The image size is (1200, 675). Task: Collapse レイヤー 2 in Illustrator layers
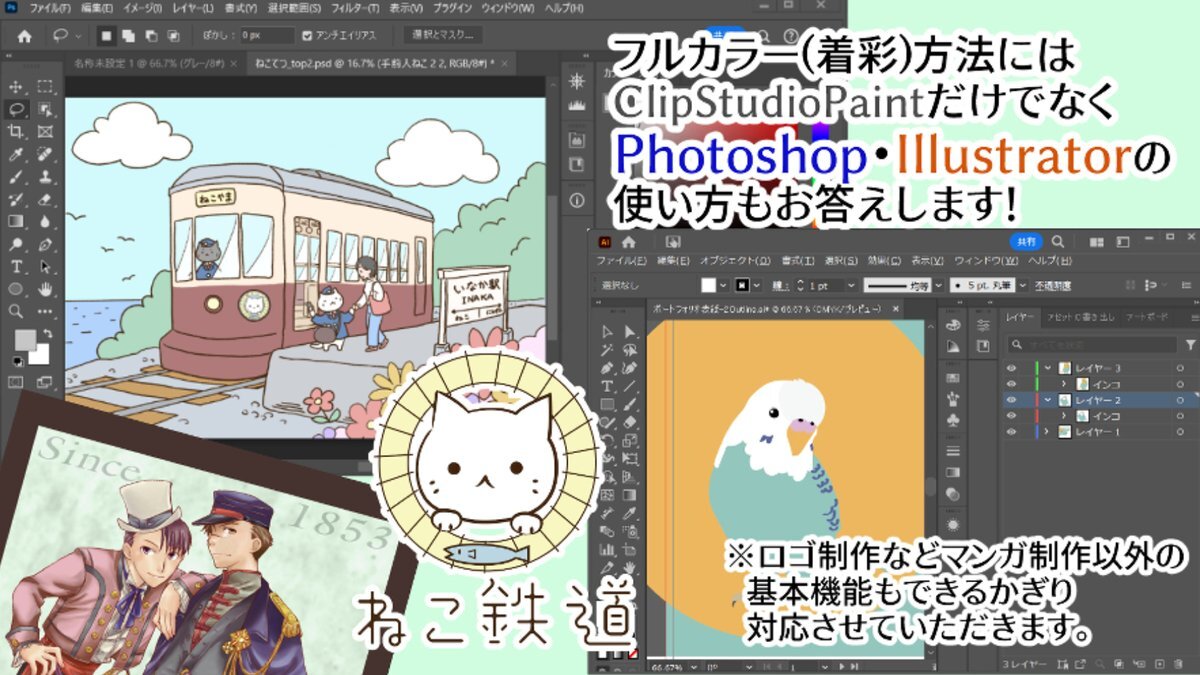[x=1047, y=399]
